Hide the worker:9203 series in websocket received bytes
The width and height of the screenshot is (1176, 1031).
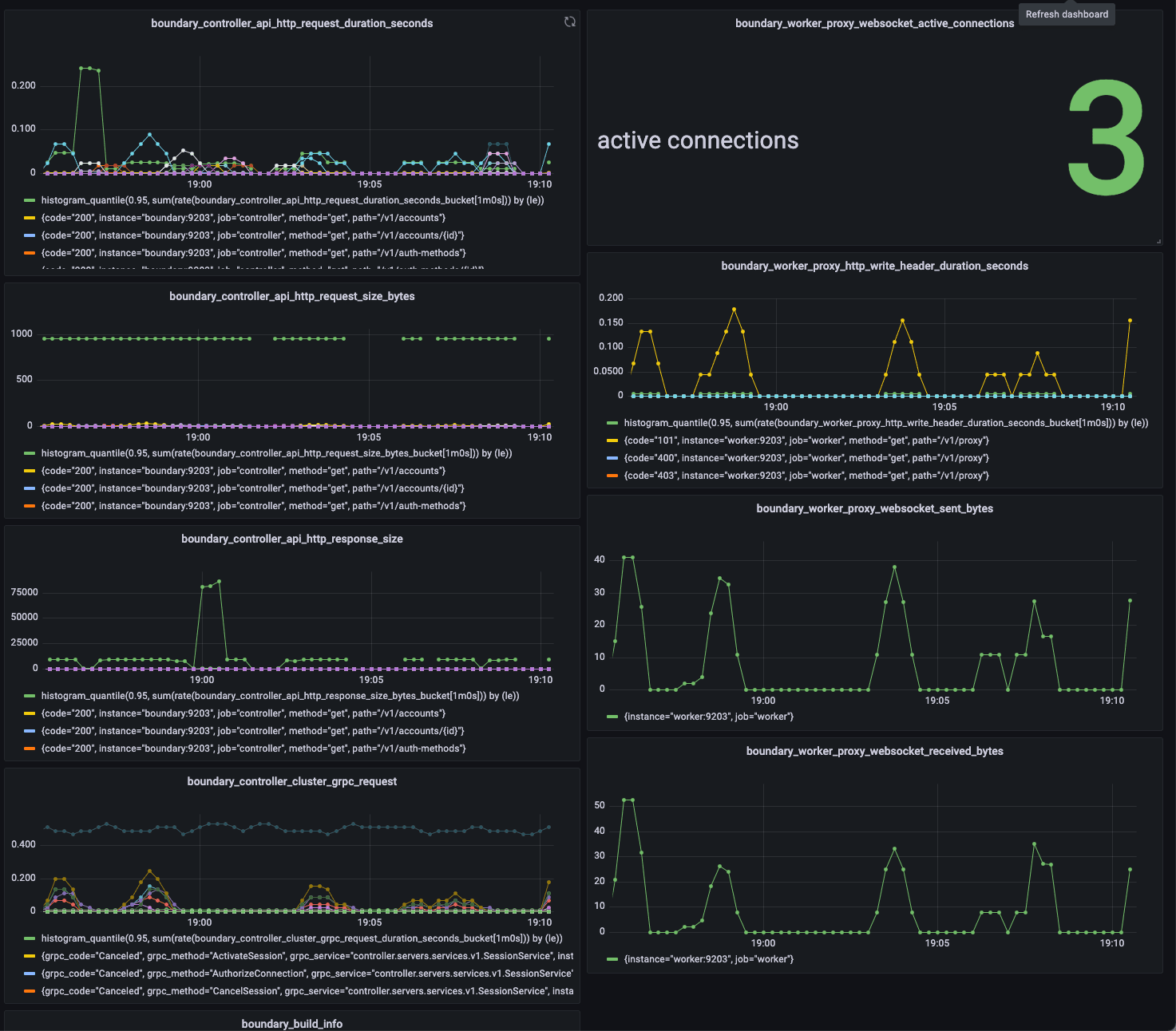tap(708, 959)
